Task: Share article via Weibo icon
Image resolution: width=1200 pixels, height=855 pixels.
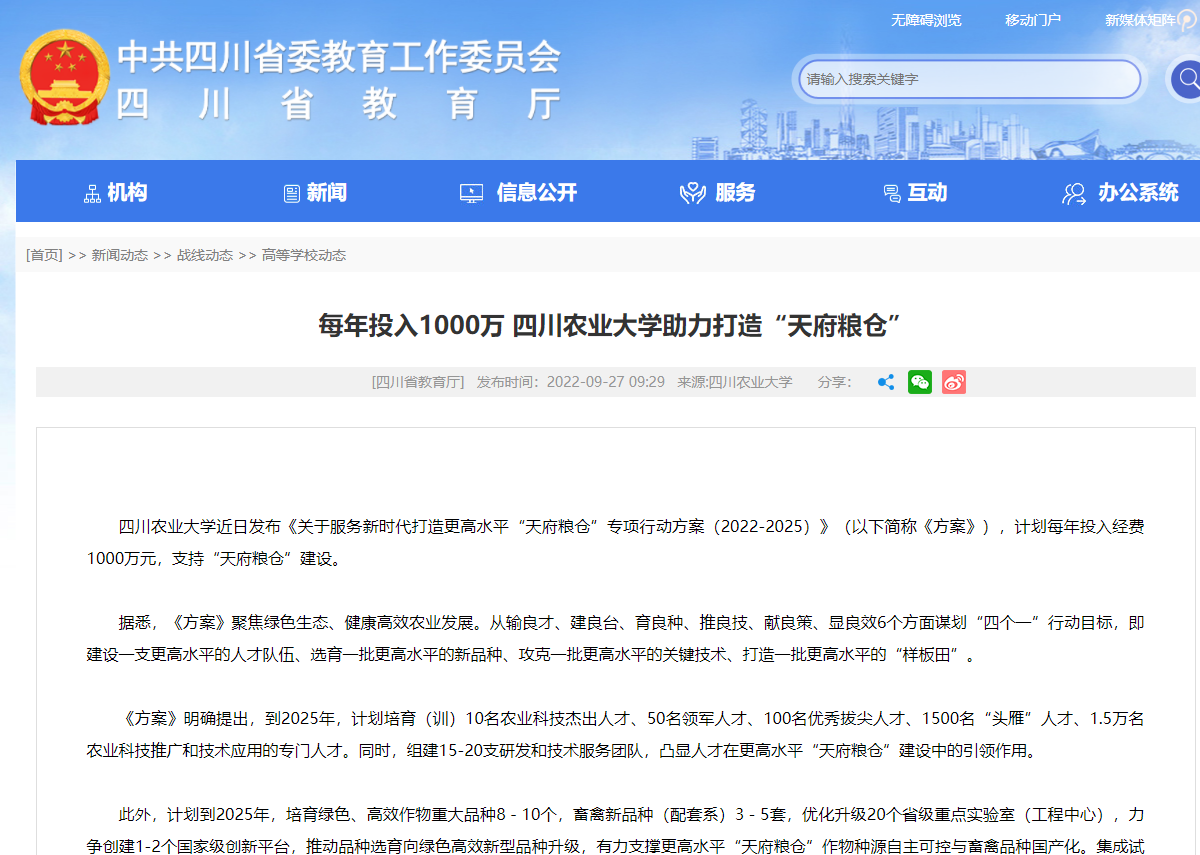Action: coord(953,382)
